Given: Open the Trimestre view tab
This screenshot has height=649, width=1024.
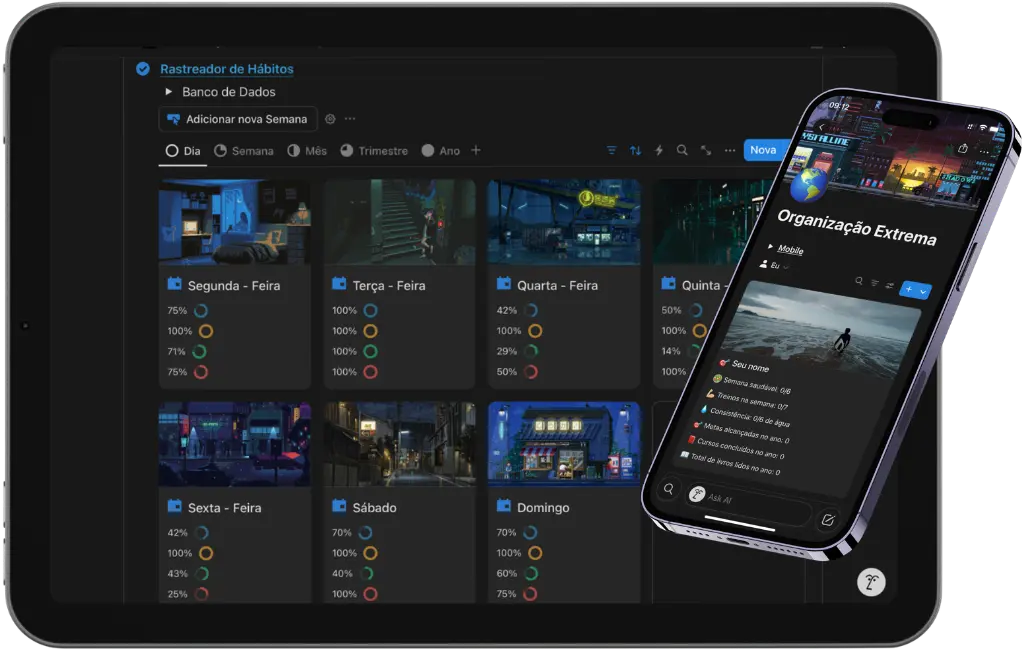Looking at the screenshot, I should pyautogui.click(x=374, y=151).
